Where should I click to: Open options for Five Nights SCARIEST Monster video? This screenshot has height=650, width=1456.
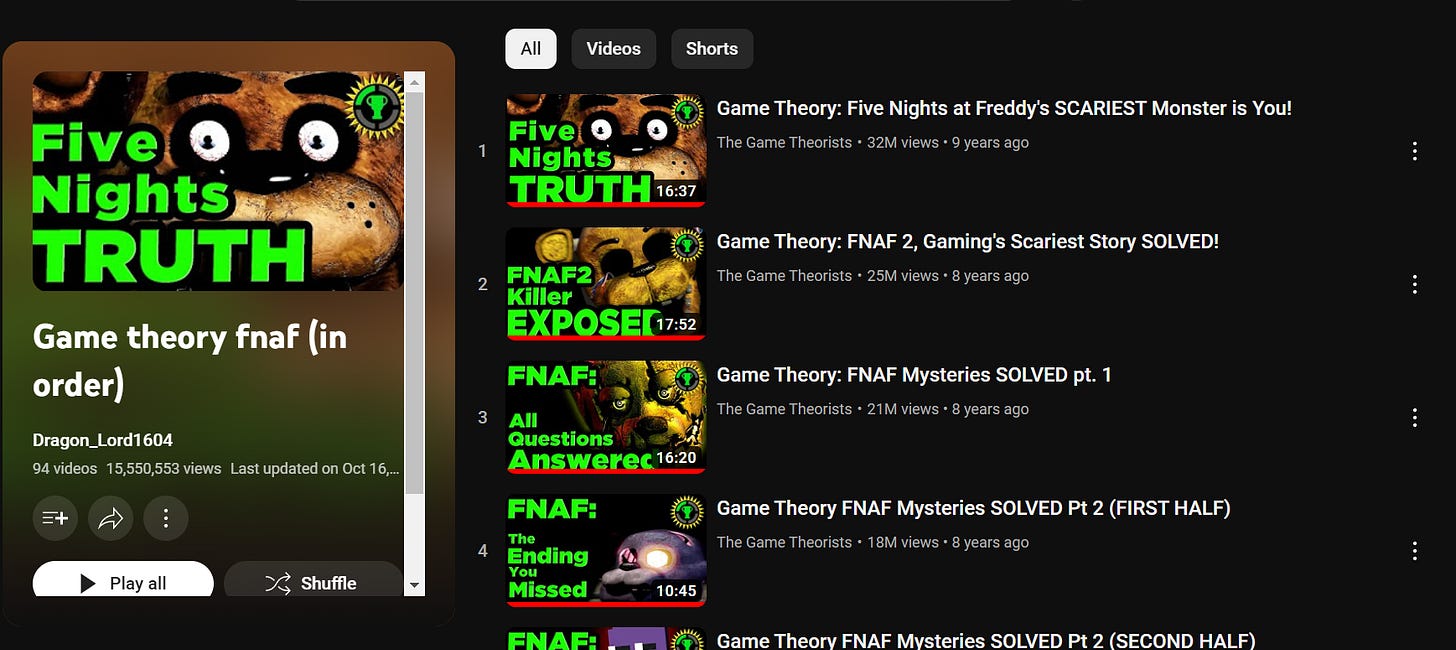pyautogui.click(x=1414, y=151)
